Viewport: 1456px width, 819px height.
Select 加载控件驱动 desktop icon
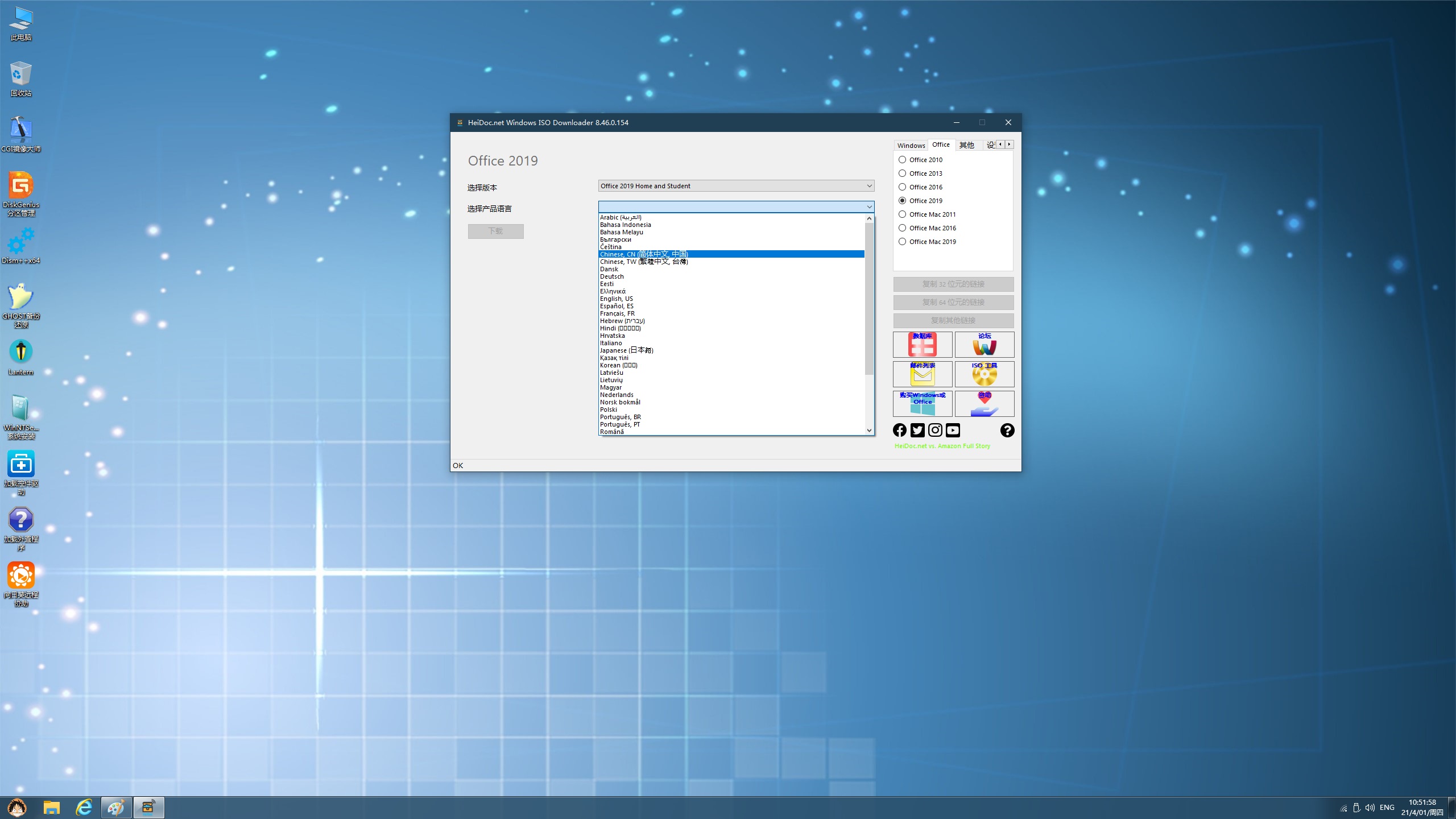21,473
